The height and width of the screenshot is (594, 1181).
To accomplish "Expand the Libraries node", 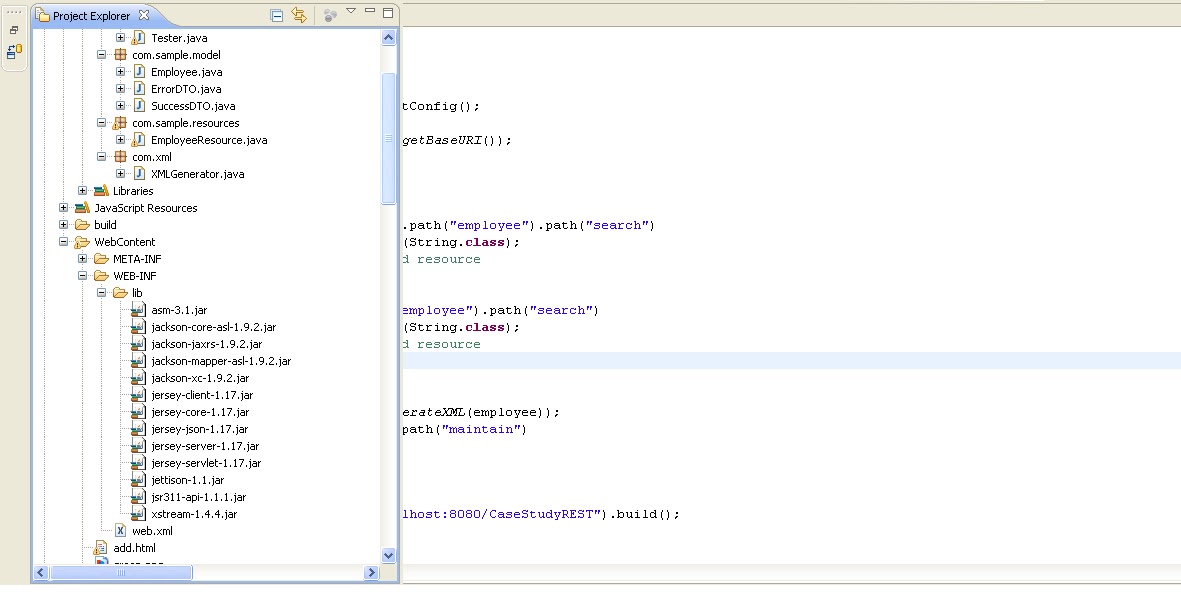I will coord(81,190).
